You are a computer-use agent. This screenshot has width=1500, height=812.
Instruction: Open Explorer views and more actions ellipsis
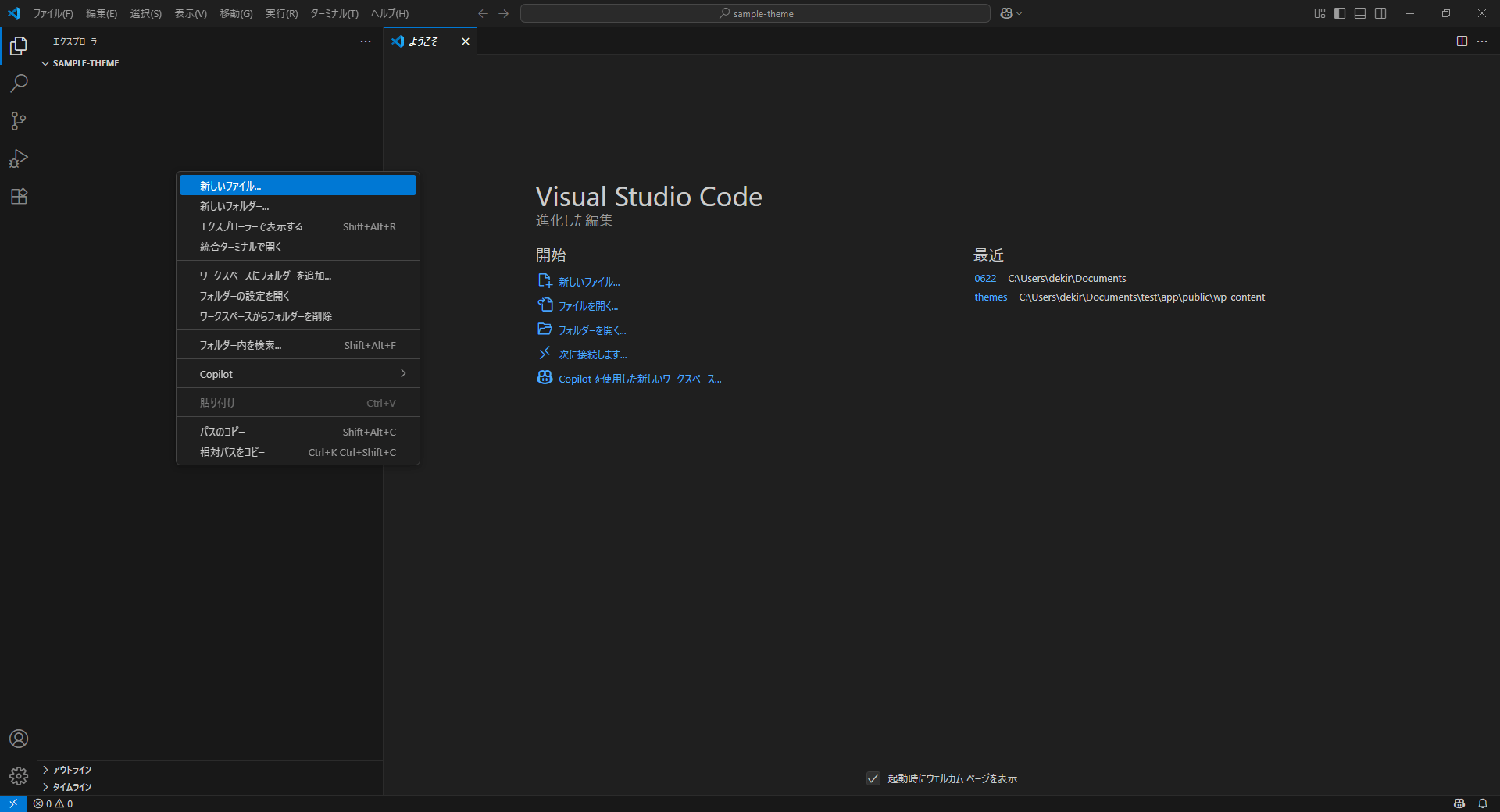[x=366, y=41]
